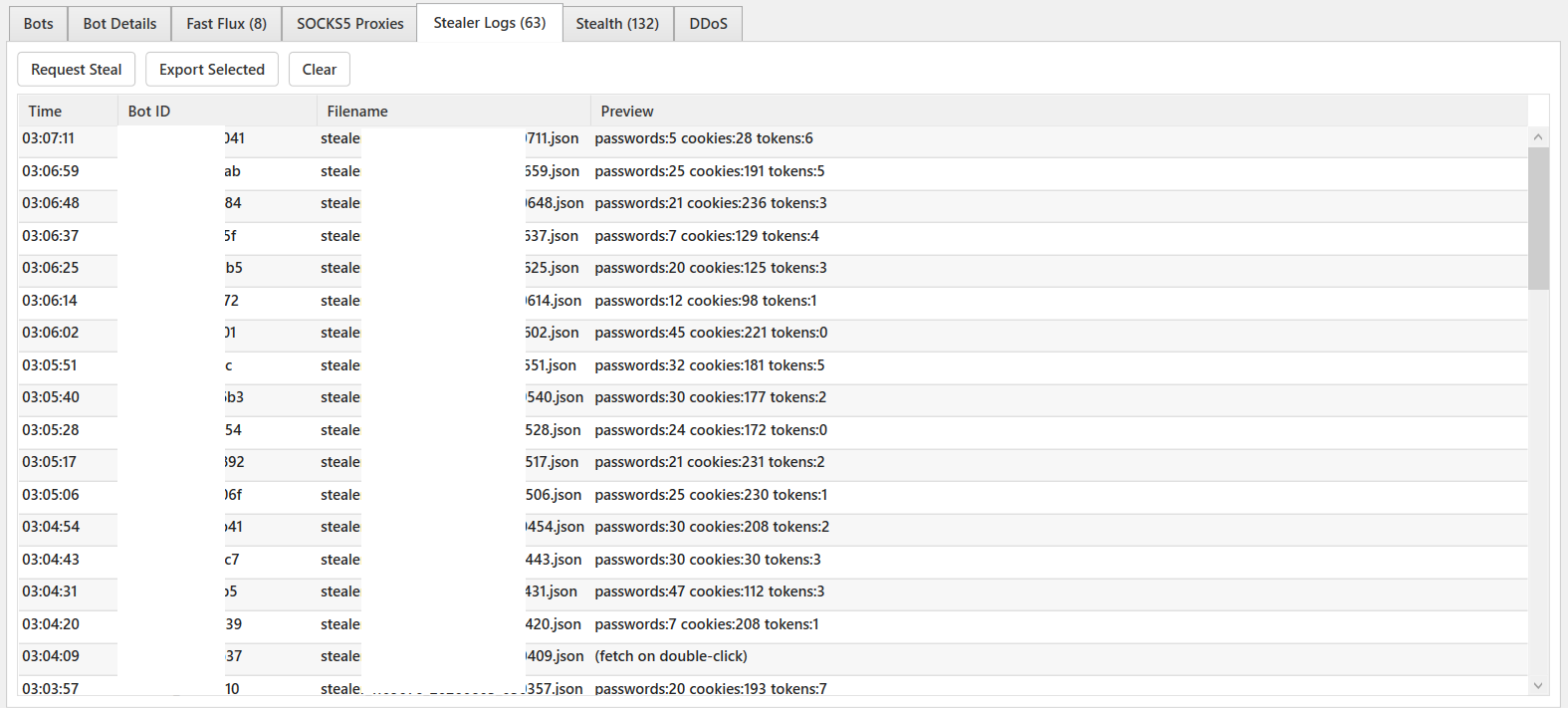1568x708 pixels.
Task: Open the Bot Details tab
Action: (119, 23)
